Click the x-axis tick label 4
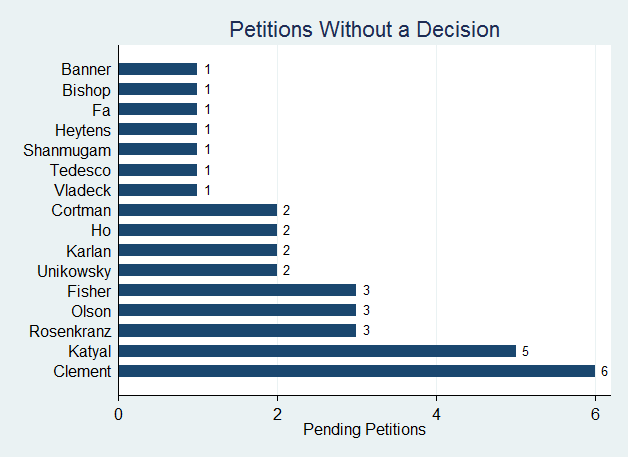 [436, 413]
